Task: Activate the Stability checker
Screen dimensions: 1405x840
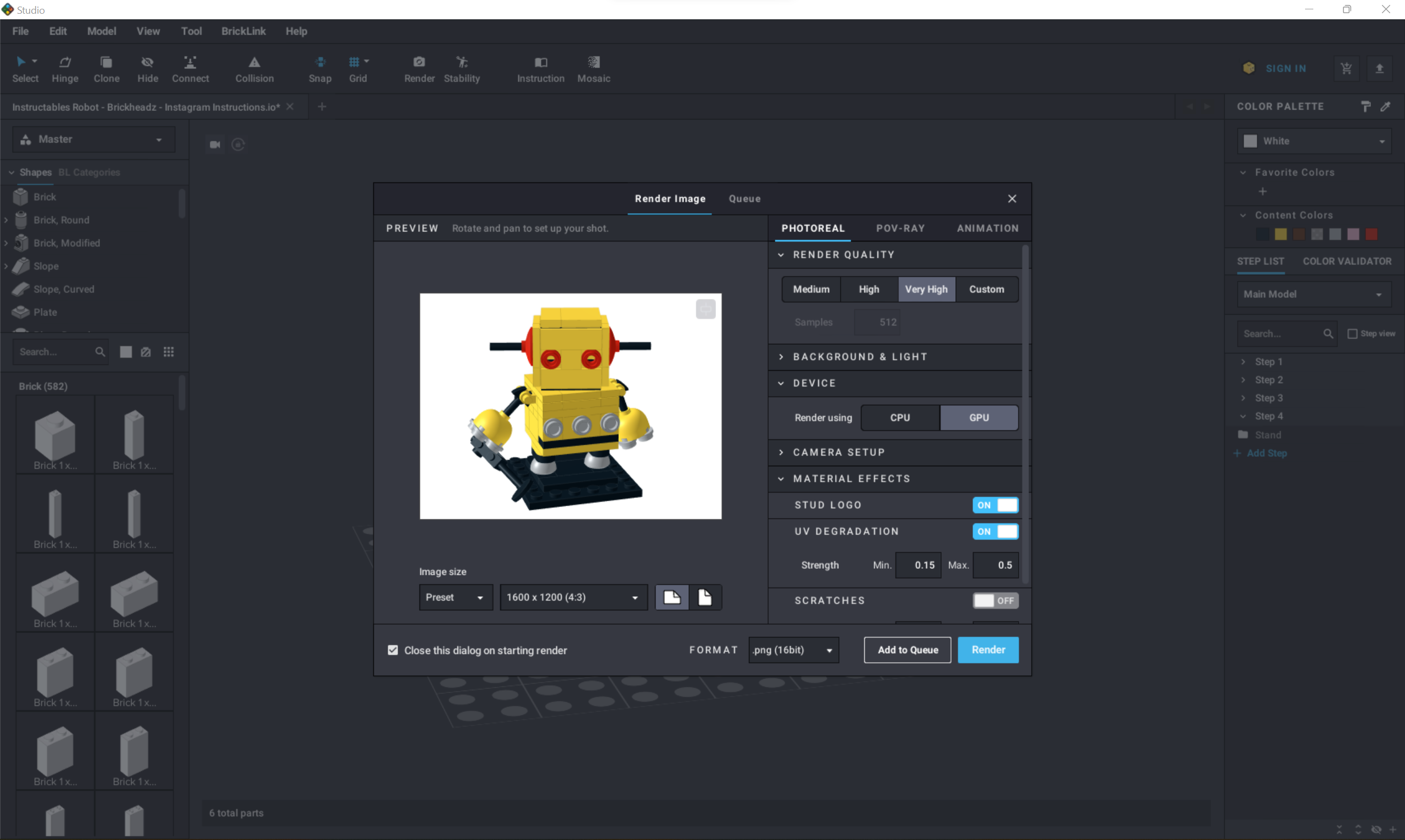Action: click(x=462, y=68)
